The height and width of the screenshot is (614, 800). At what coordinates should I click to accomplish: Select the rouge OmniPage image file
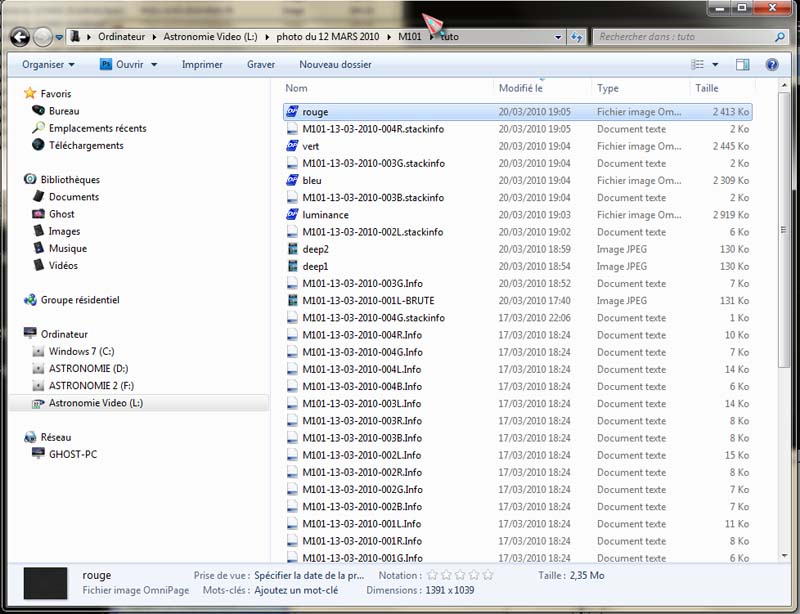click(315, 112)
